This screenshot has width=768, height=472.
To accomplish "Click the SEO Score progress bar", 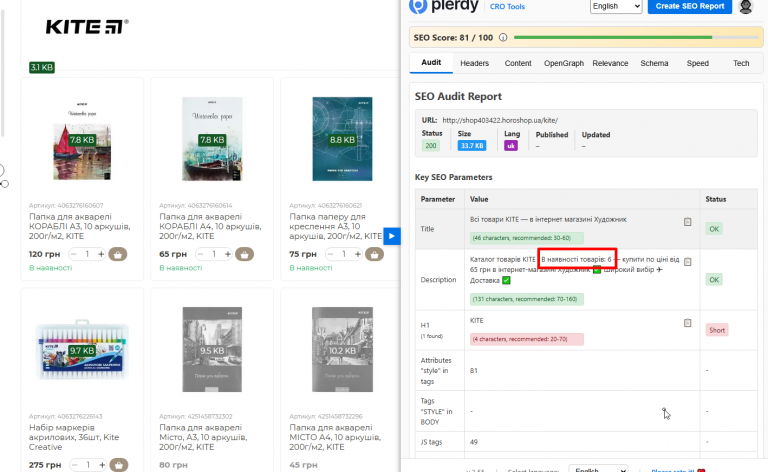I will point(636,37).
